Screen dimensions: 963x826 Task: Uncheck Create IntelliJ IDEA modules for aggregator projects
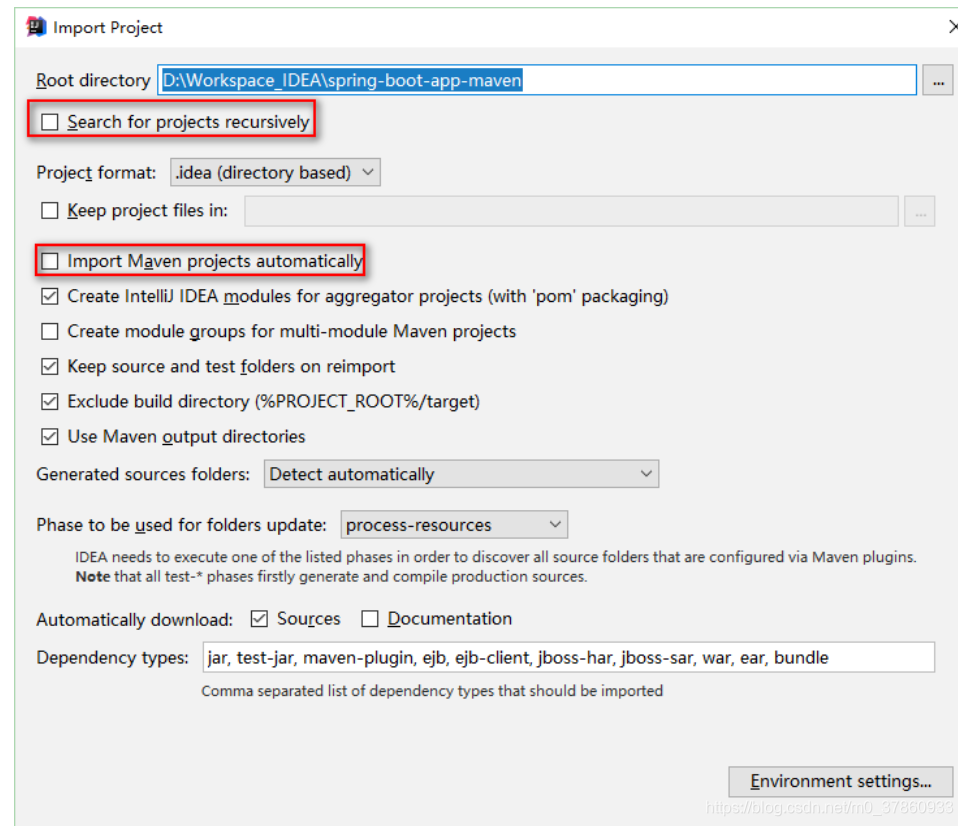point(50,297)
